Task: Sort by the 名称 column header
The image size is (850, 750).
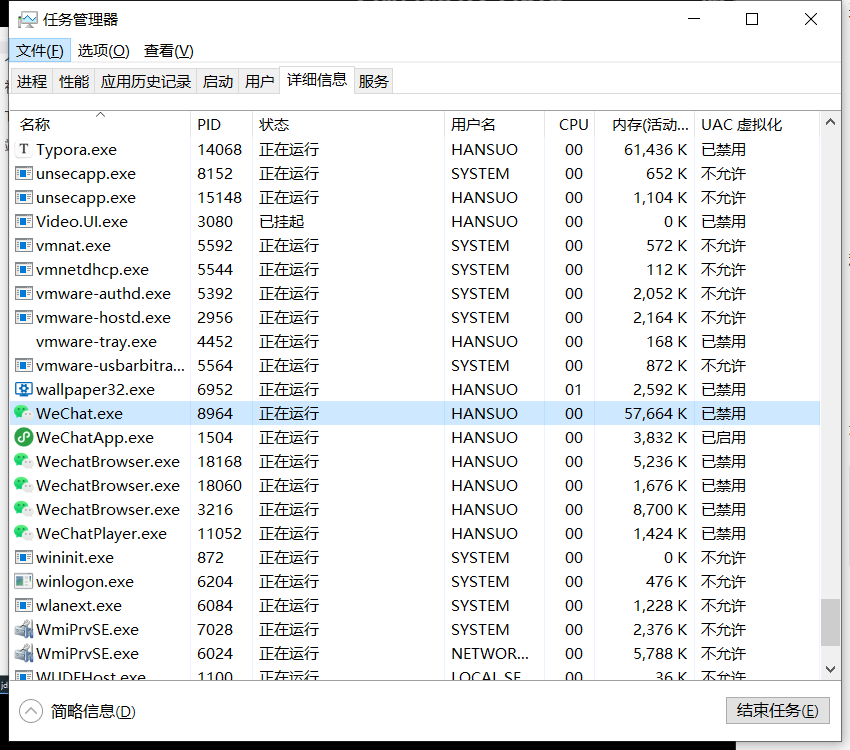Action: (x=101, y=125)
